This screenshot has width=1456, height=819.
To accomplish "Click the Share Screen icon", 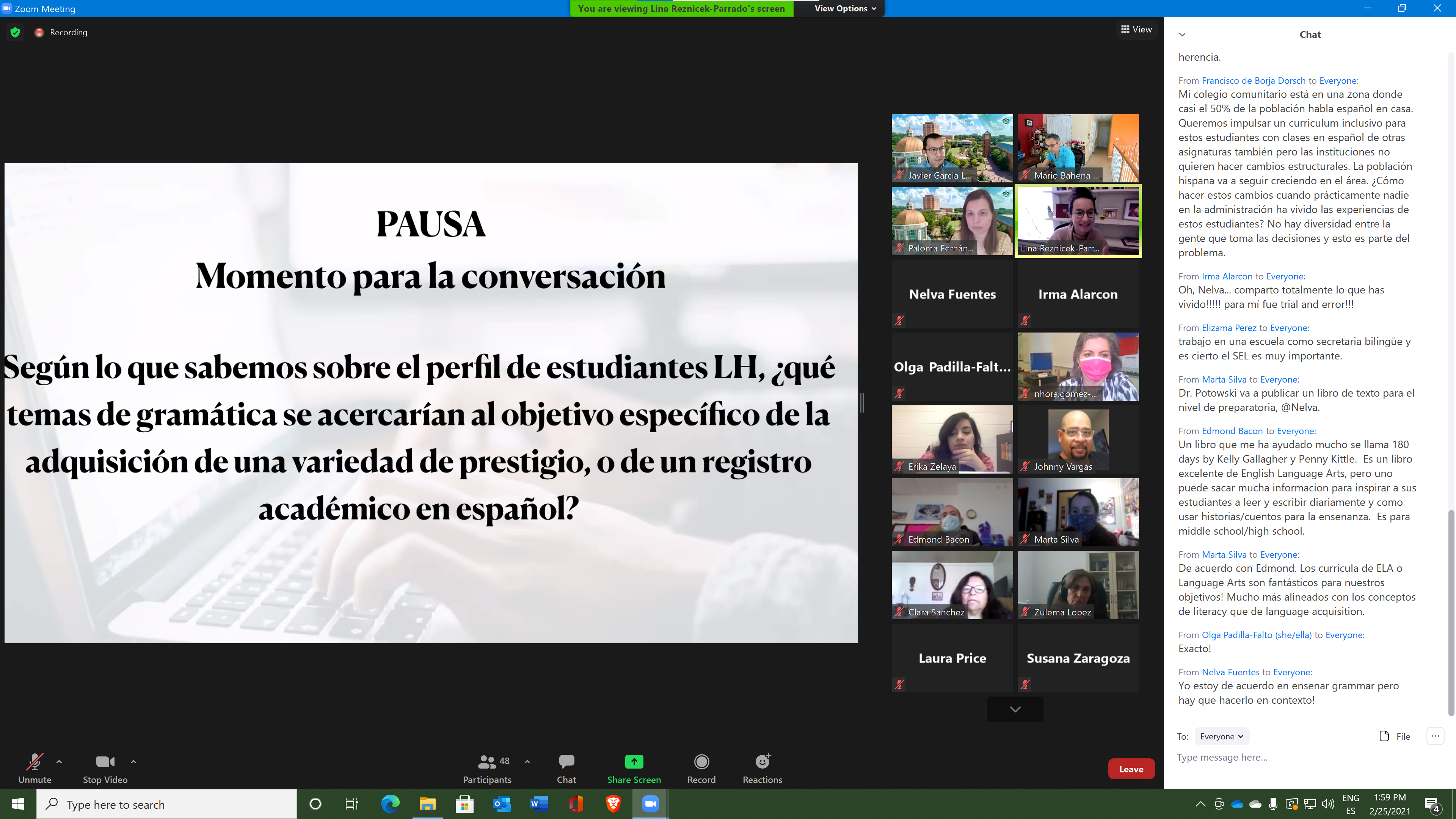I will tap(634, 761).
